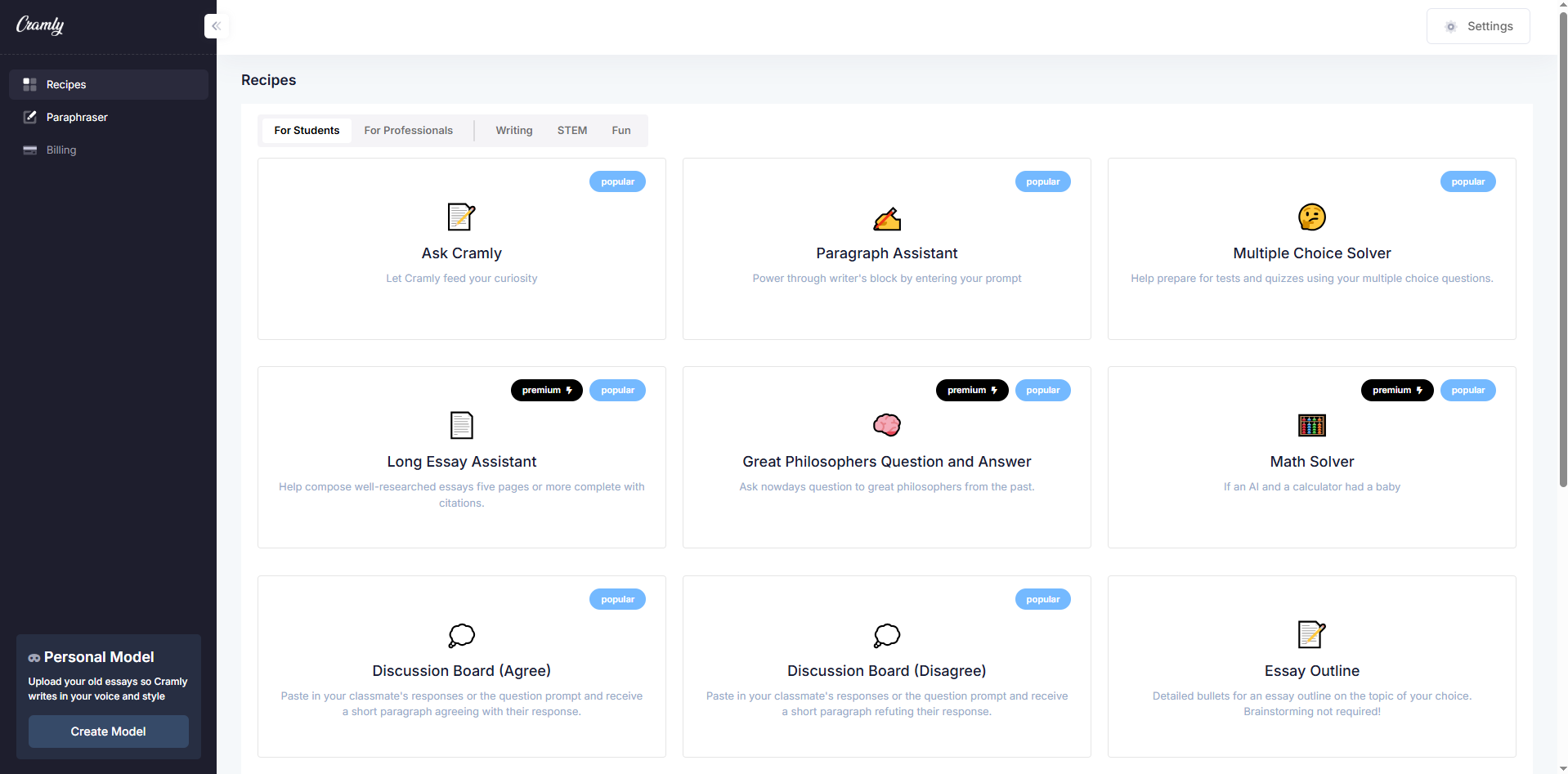Click the Cramly logo
1568x774 pixels.
click(40, 25)
